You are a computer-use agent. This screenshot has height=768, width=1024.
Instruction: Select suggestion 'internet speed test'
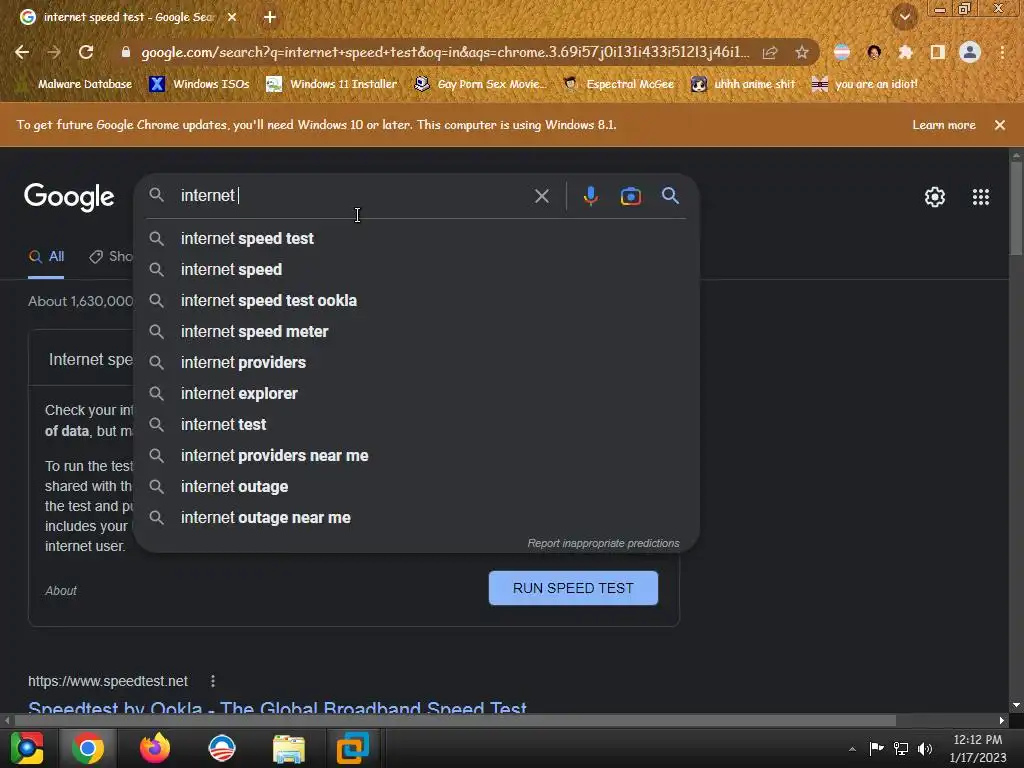(x=417, y=238)
